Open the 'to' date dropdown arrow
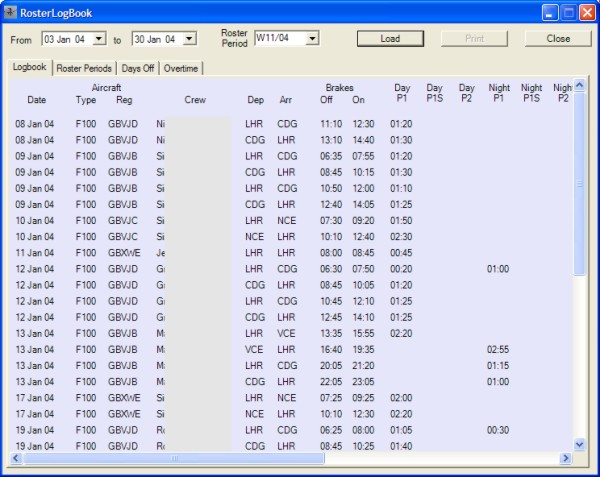Viewport: 600px width, 477px height. (189, 39)
